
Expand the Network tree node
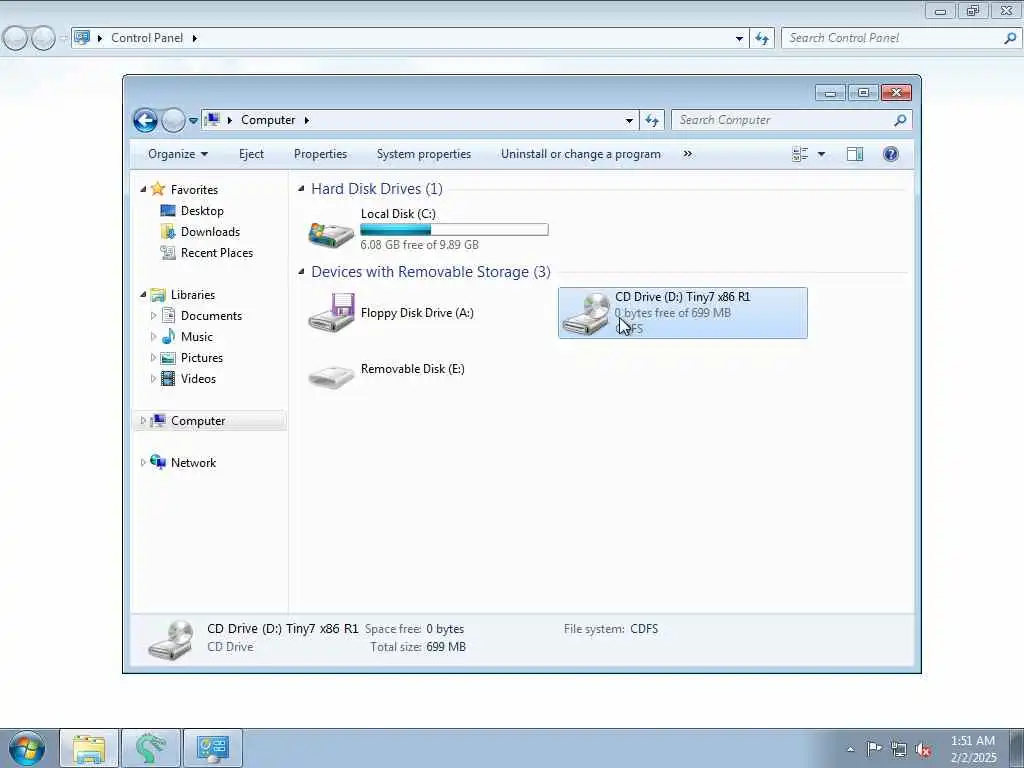[144, 462]
